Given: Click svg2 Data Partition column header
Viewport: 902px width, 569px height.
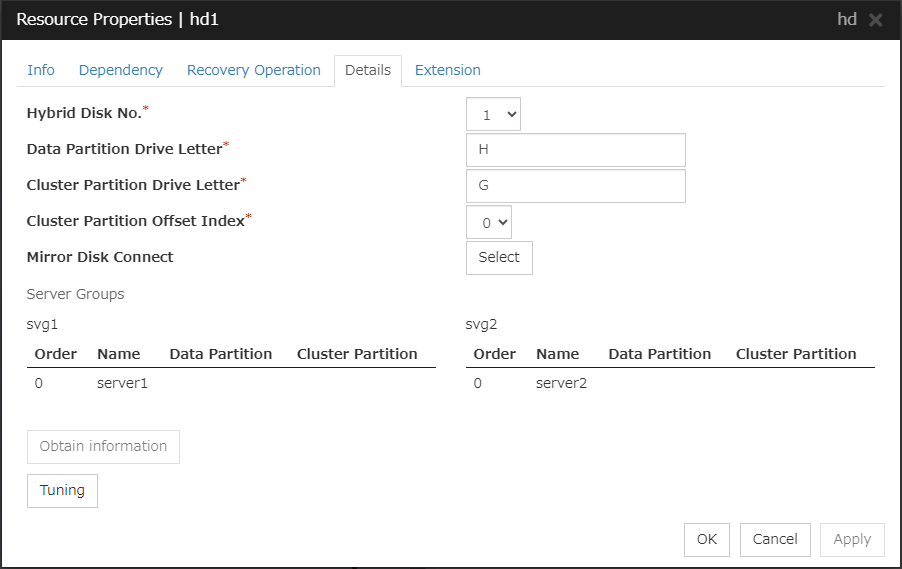Looking at the screenshot, I should tap(659, 354).
